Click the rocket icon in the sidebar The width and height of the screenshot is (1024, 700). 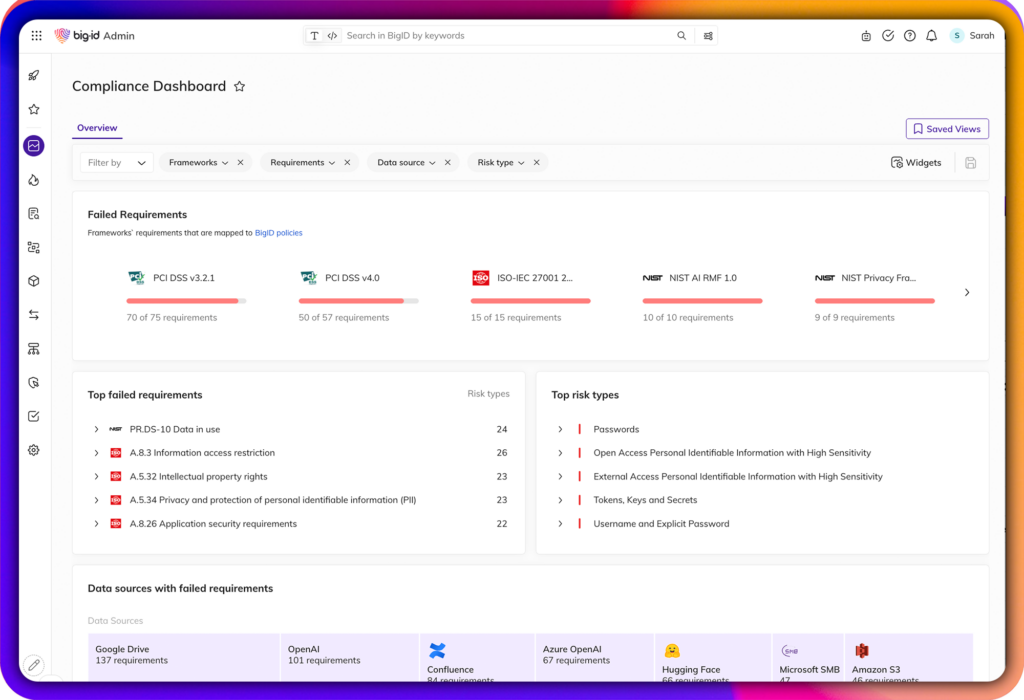point(34,76)
